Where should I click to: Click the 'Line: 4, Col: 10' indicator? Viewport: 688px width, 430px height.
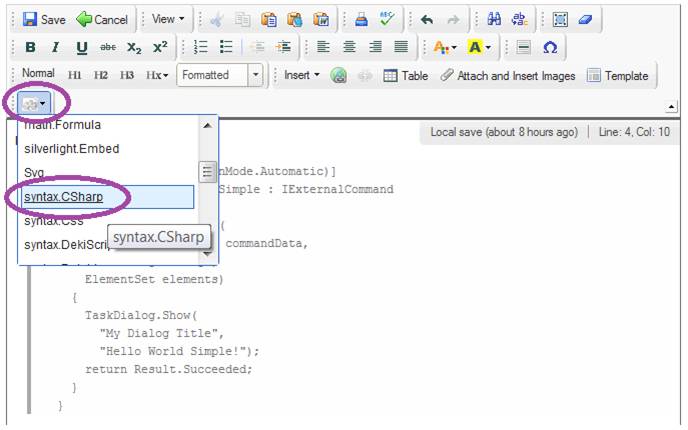pos(634,132)
